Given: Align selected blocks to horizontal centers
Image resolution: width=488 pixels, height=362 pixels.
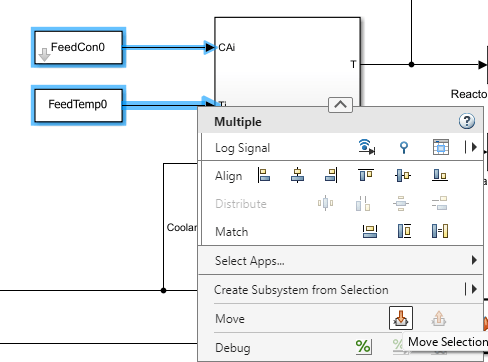Looking at the screenshot, I should [x=297, y=175].
